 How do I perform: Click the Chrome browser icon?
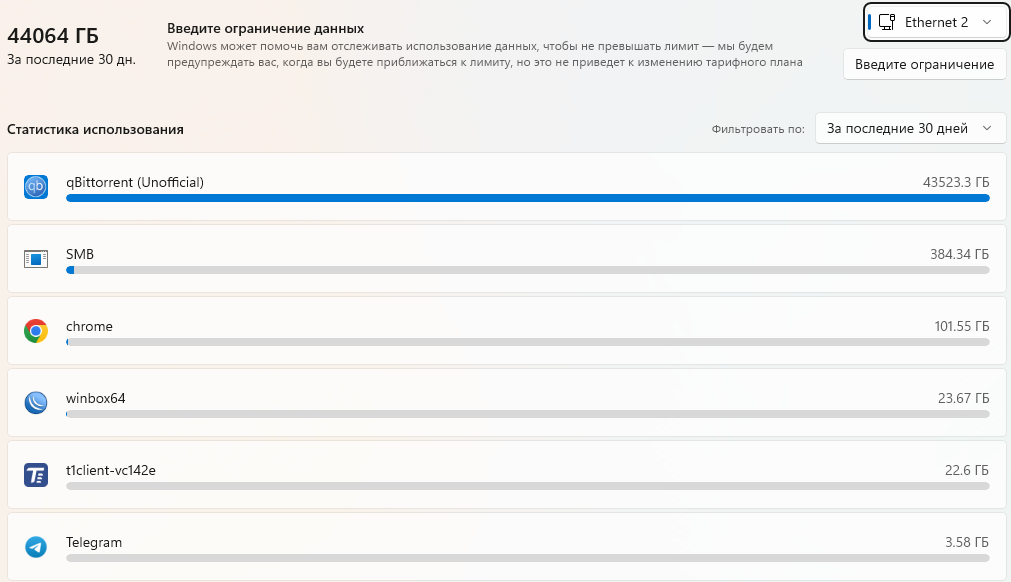[36, 331]
